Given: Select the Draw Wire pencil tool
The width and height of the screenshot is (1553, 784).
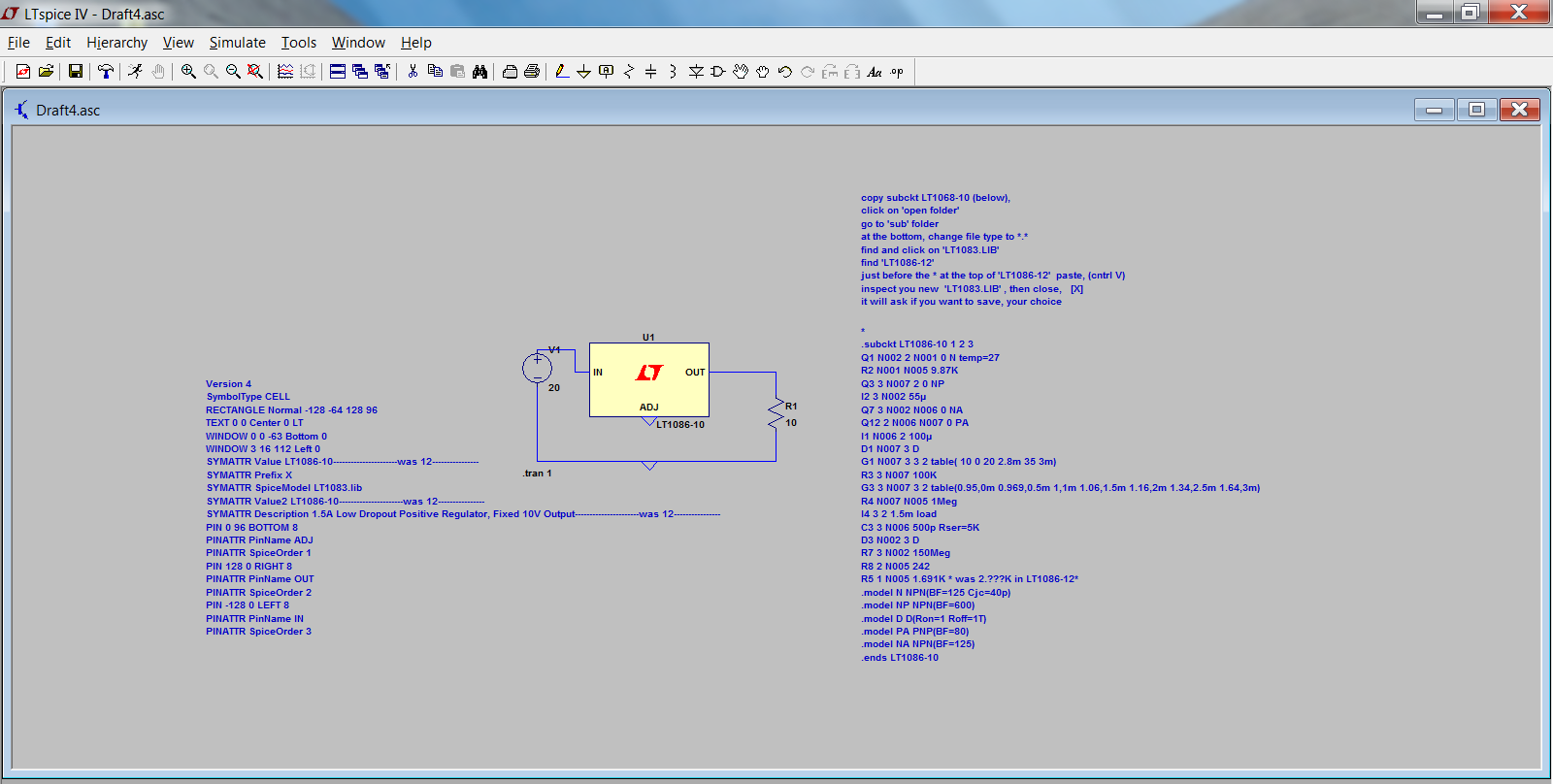Looking at the screenshot, I should (x=562, y=72).
